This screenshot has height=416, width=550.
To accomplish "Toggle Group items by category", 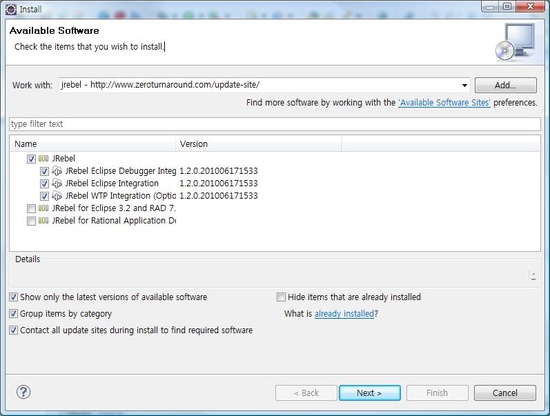I will coord(13,314).
